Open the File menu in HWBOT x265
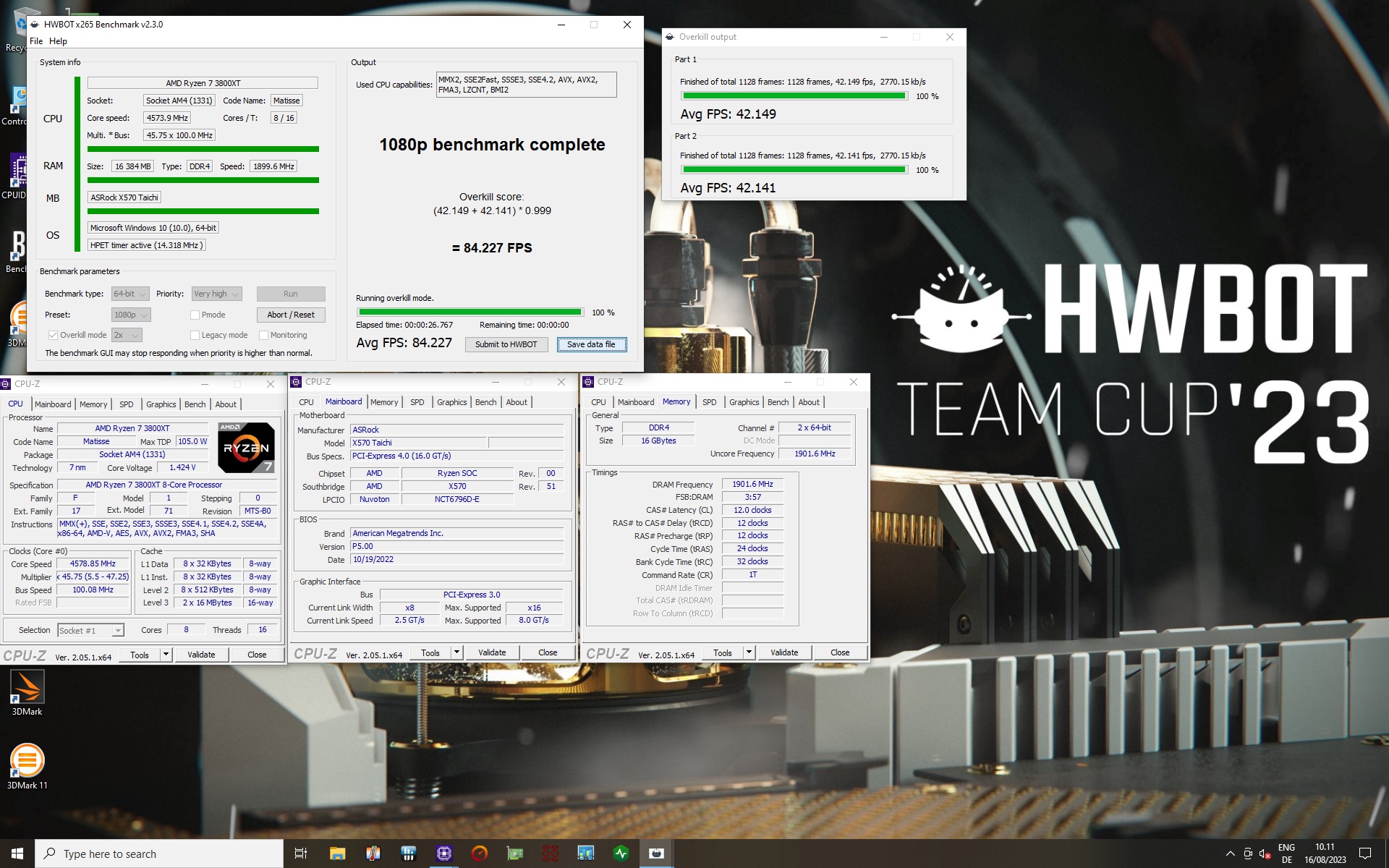Image resolution: width=1389 pixels, height=868 pixels. 36,41
